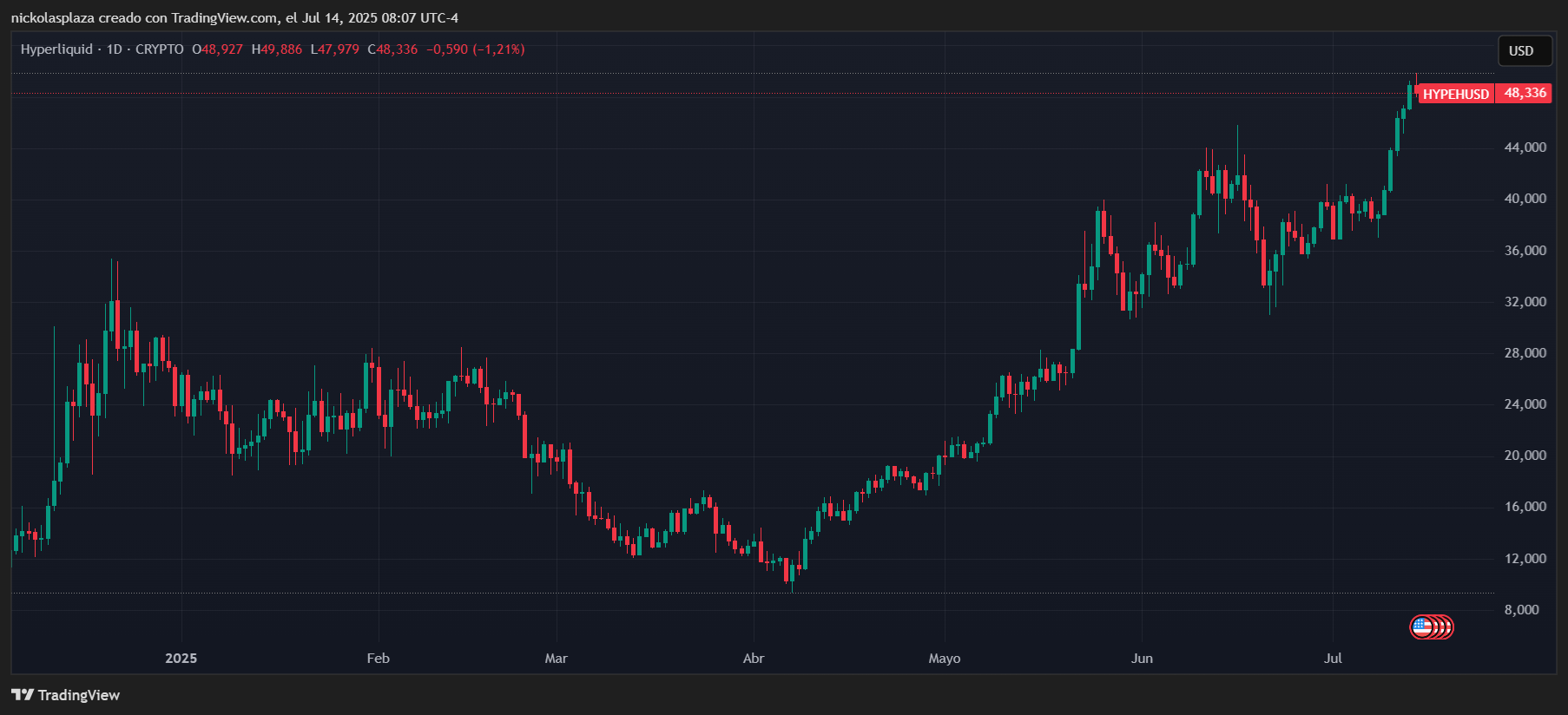Click the 32,000 price axis label
The height and width of the screenshot is (715, 1568).
(x=1525, y=302)
